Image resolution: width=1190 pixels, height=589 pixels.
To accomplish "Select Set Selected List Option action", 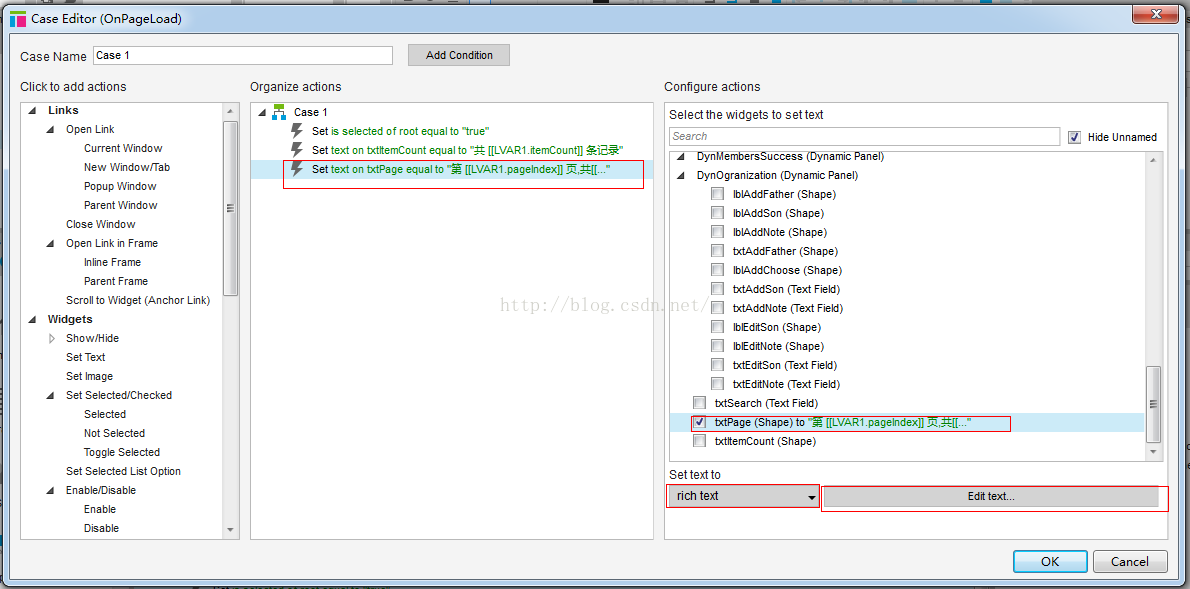I will 124,471.
